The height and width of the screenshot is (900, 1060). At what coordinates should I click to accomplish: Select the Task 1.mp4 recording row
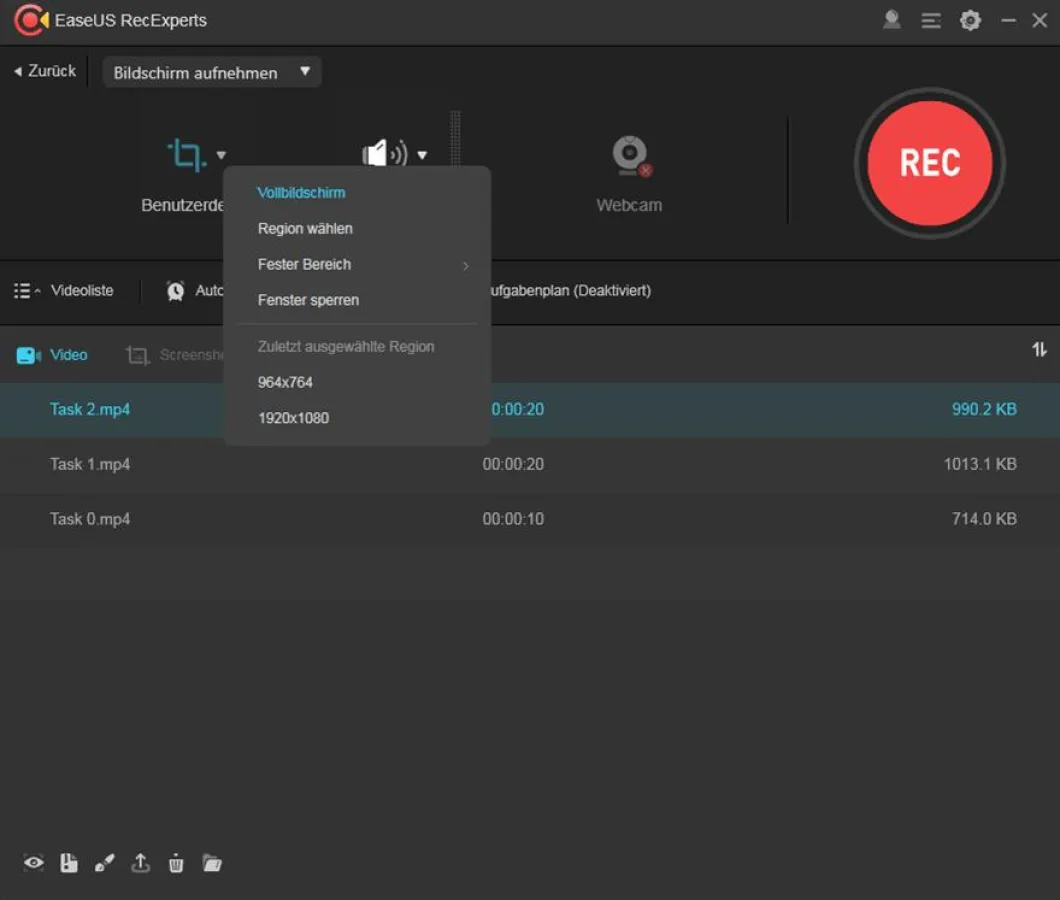point(529,465)
